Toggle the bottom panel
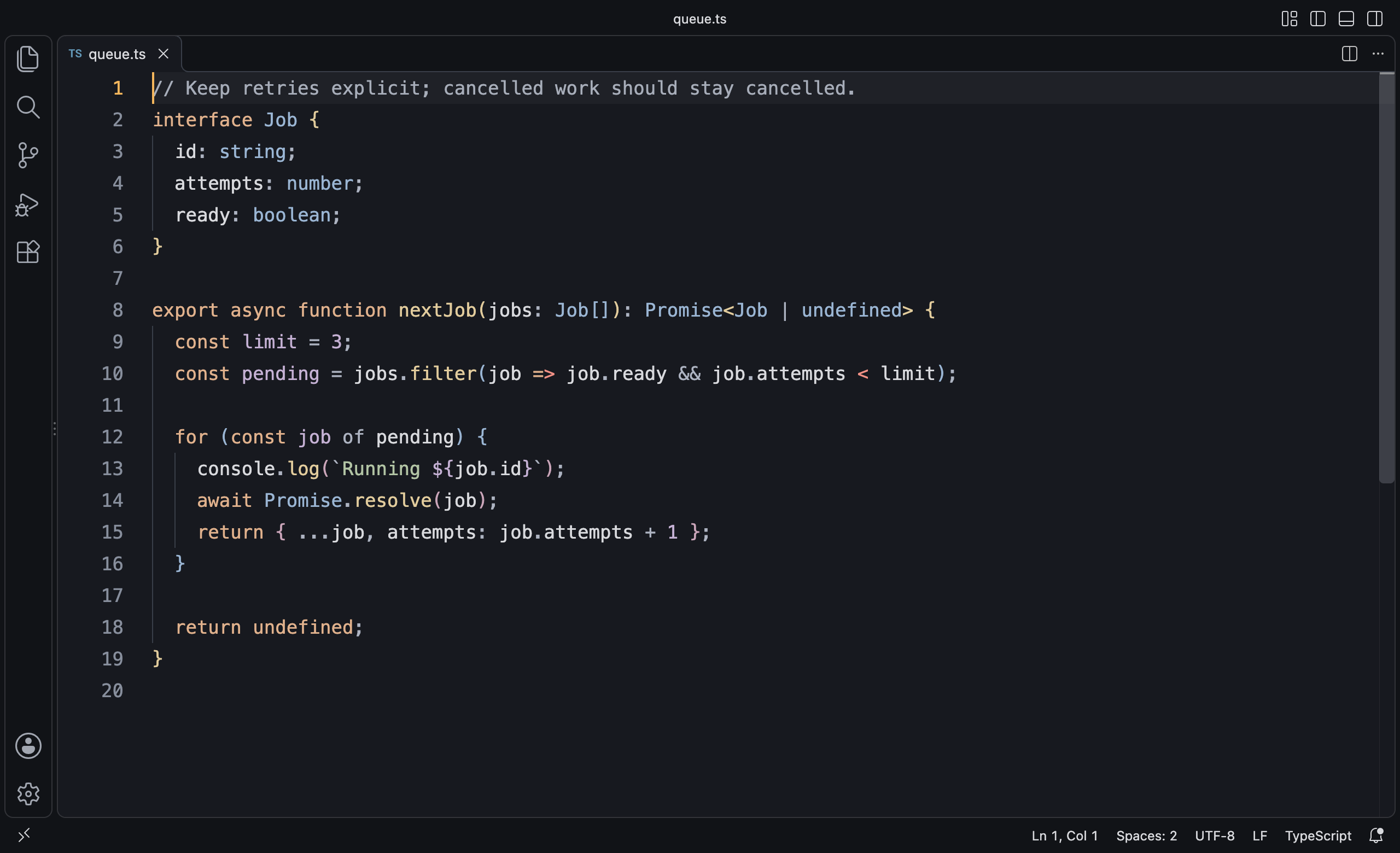This screenshot has width=1400, height=853. [1346, 19]
